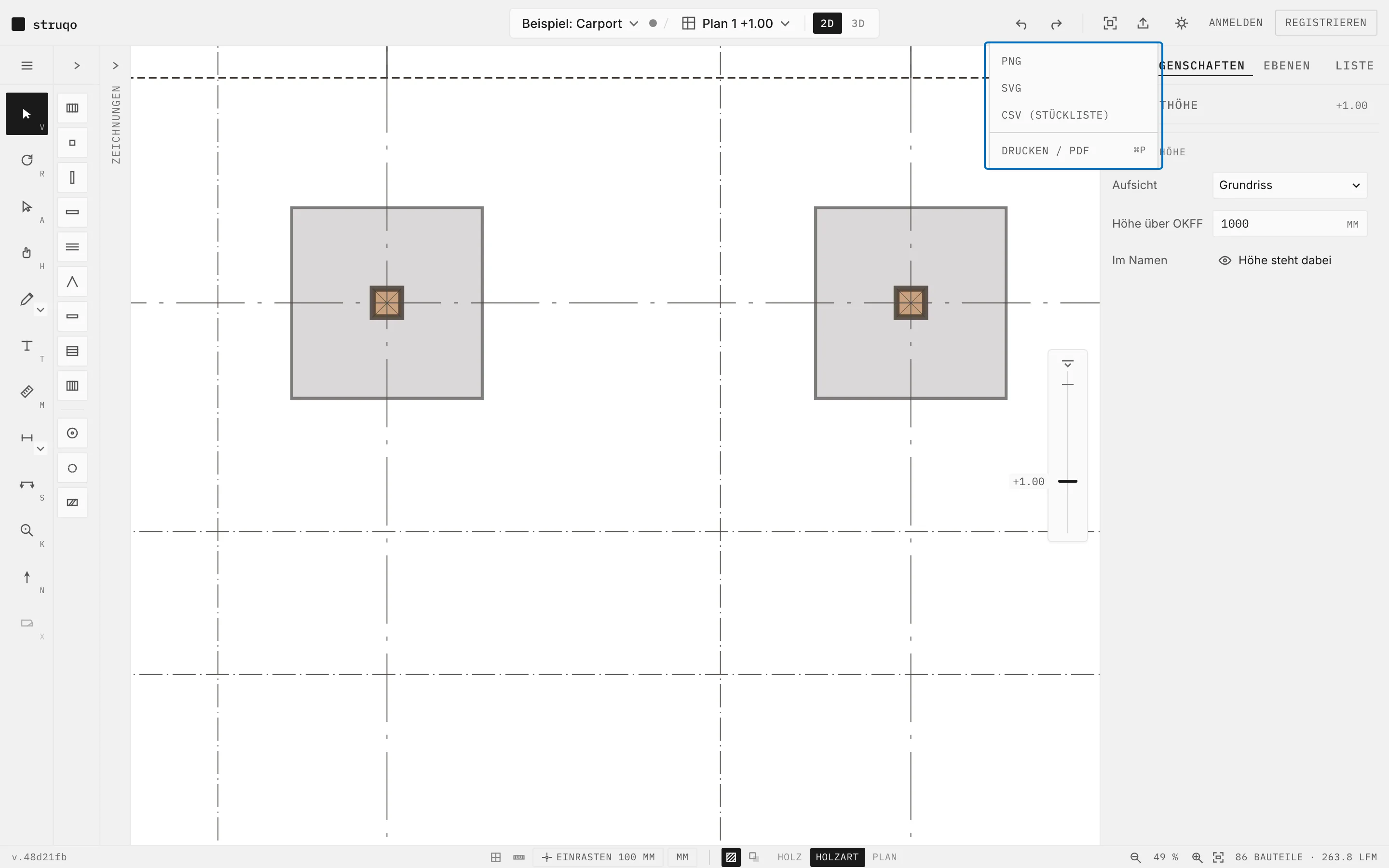Click zoom in icon in status bar
The image size is (1389, 868).
pyautogui.click(x=1198, y=857)
